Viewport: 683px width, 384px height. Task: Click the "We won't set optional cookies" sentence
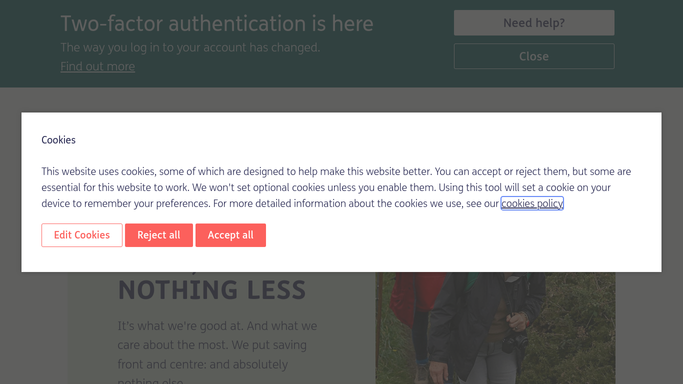(314, 187)
